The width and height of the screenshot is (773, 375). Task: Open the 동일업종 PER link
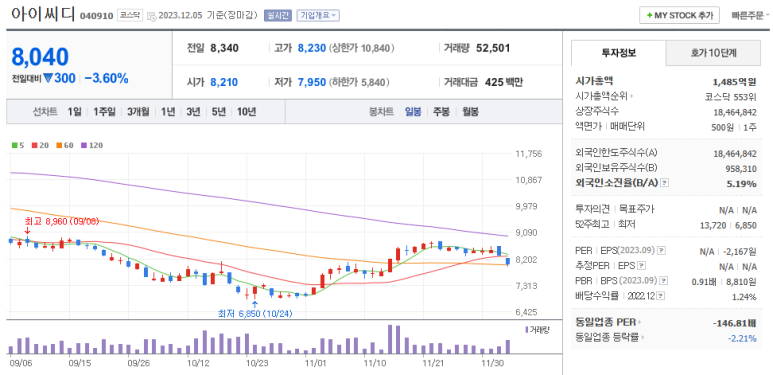[x=605, y=323]
